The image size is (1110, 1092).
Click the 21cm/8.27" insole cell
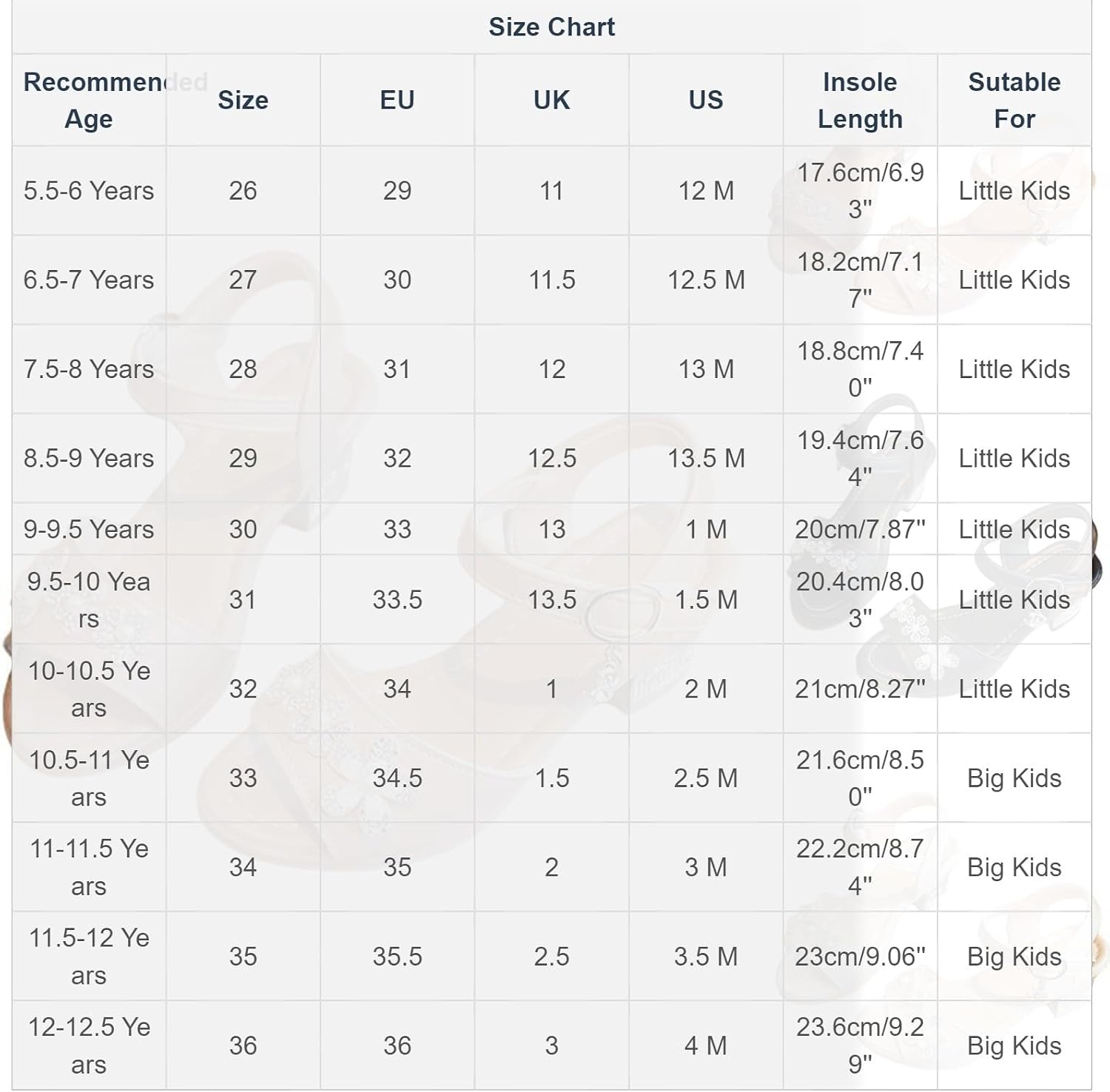click(860, 689)
